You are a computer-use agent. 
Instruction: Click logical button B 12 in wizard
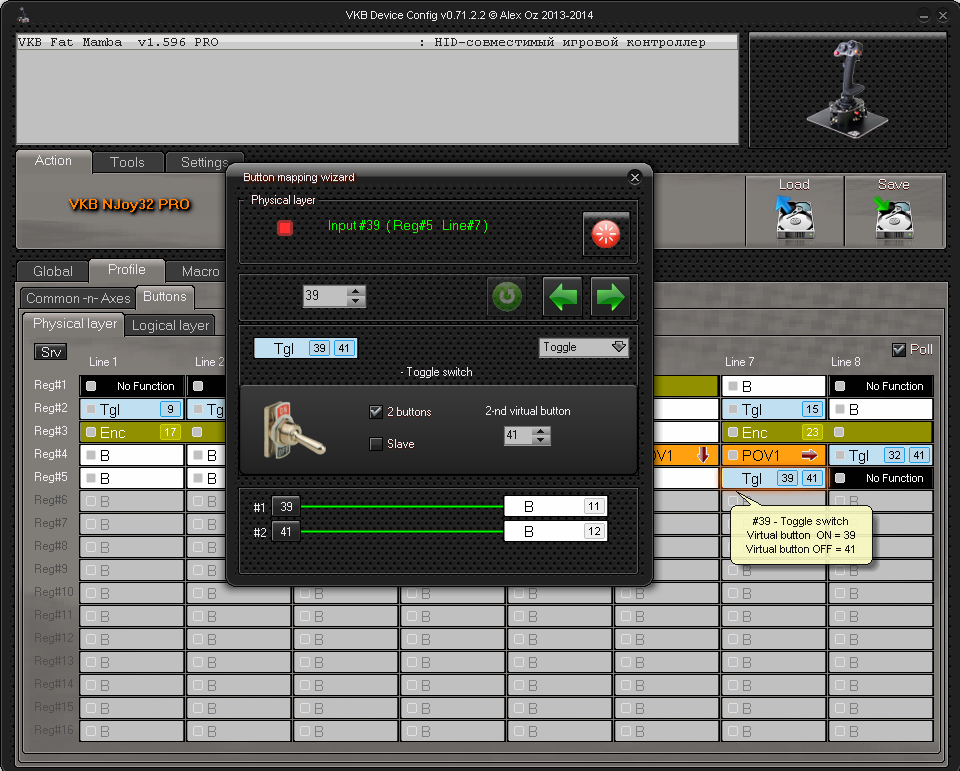[x=555, y=532]
